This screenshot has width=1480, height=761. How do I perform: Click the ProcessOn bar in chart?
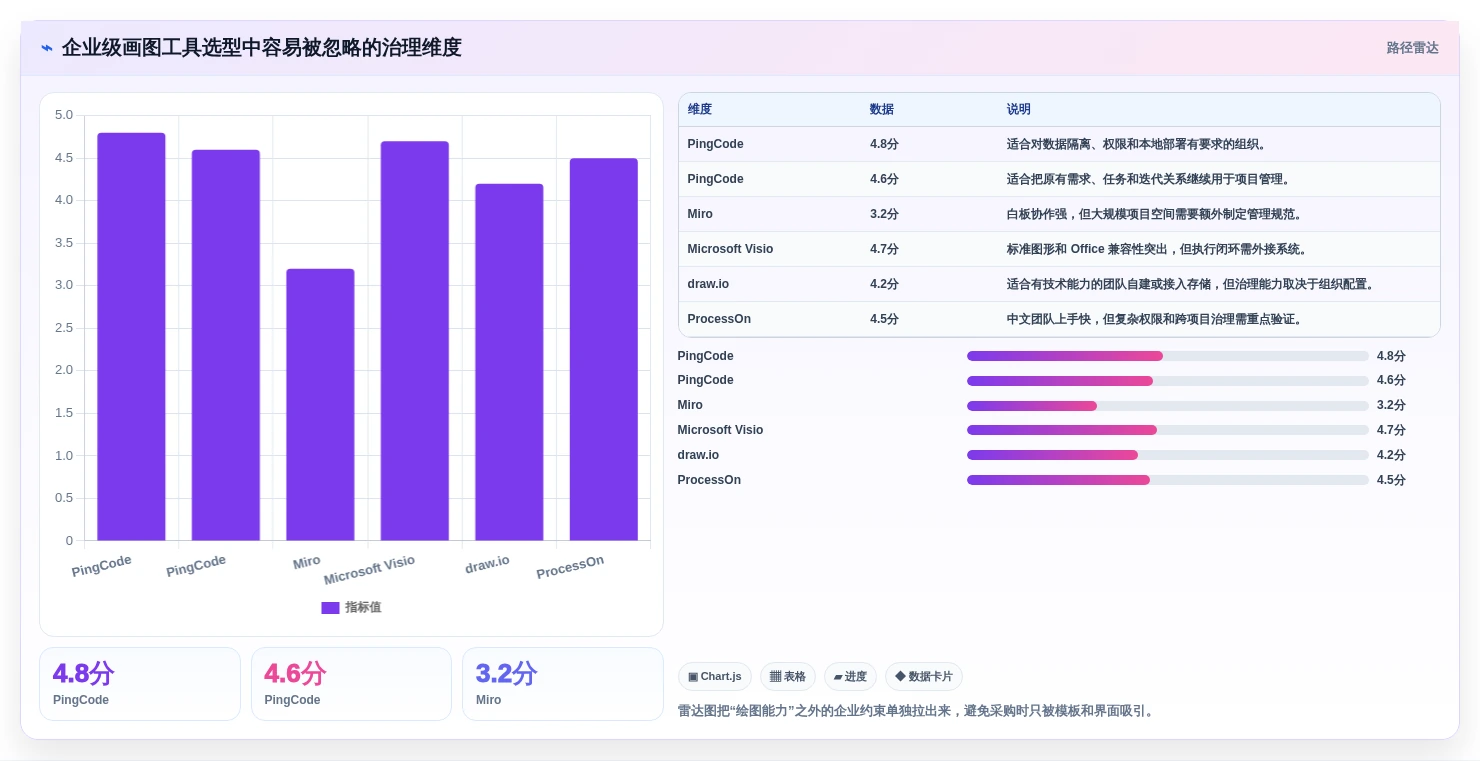point(603,350)
